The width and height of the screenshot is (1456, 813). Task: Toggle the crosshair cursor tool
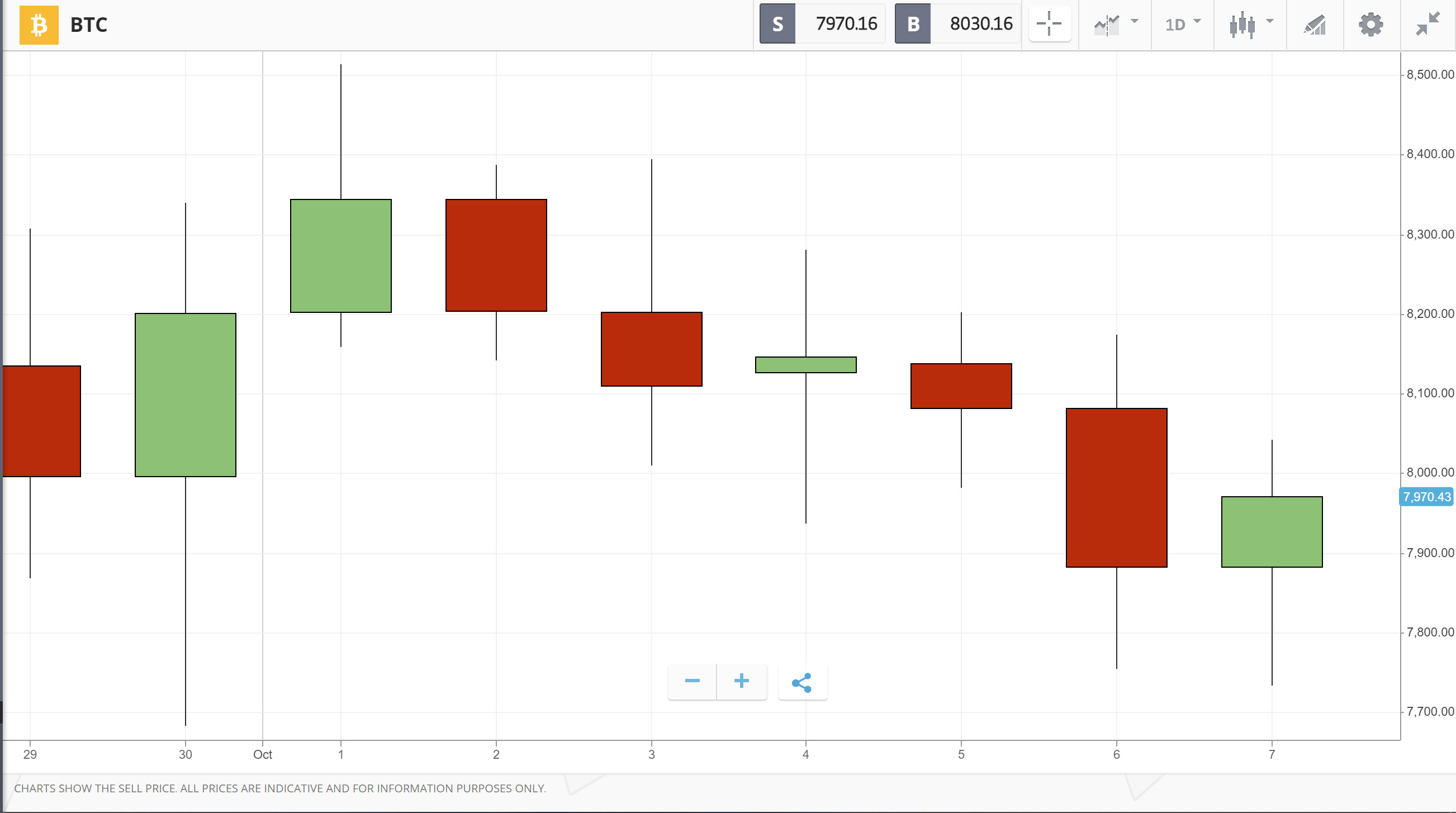coord(1050,23)
